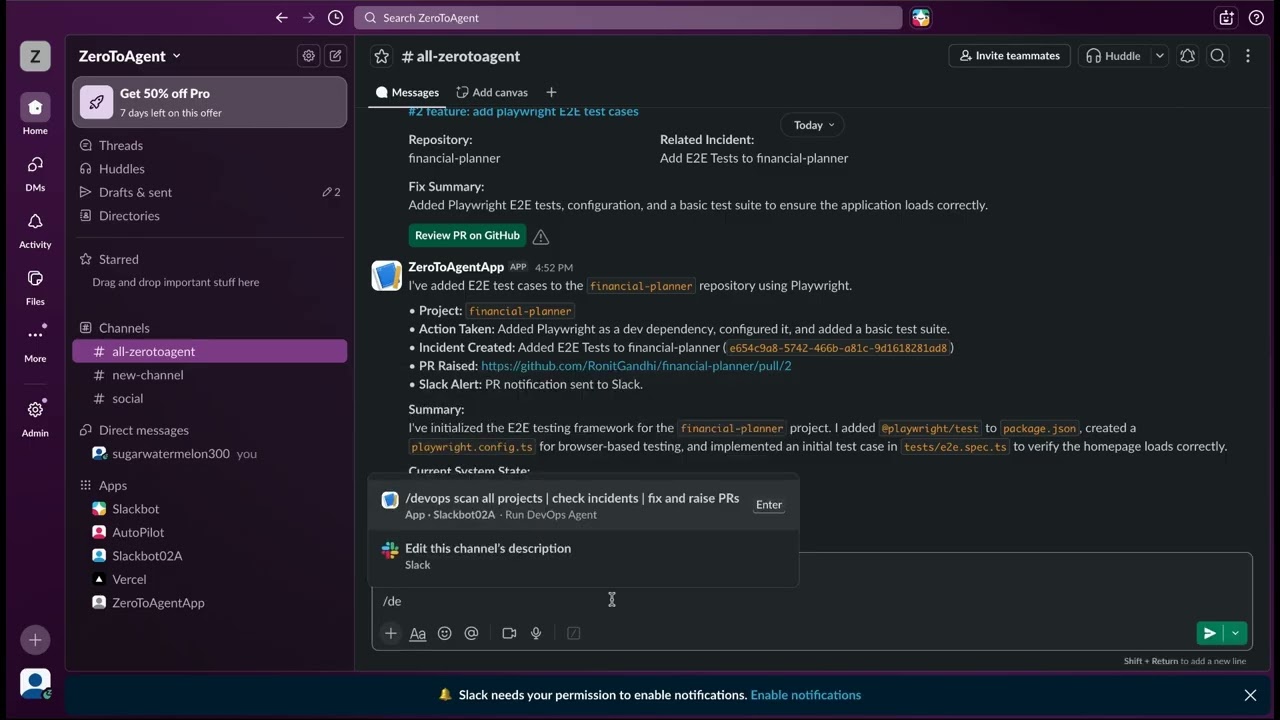Viewport: 1280px width, 720px height.
Task: Record a video clip
Action: (x=509, y=633)
